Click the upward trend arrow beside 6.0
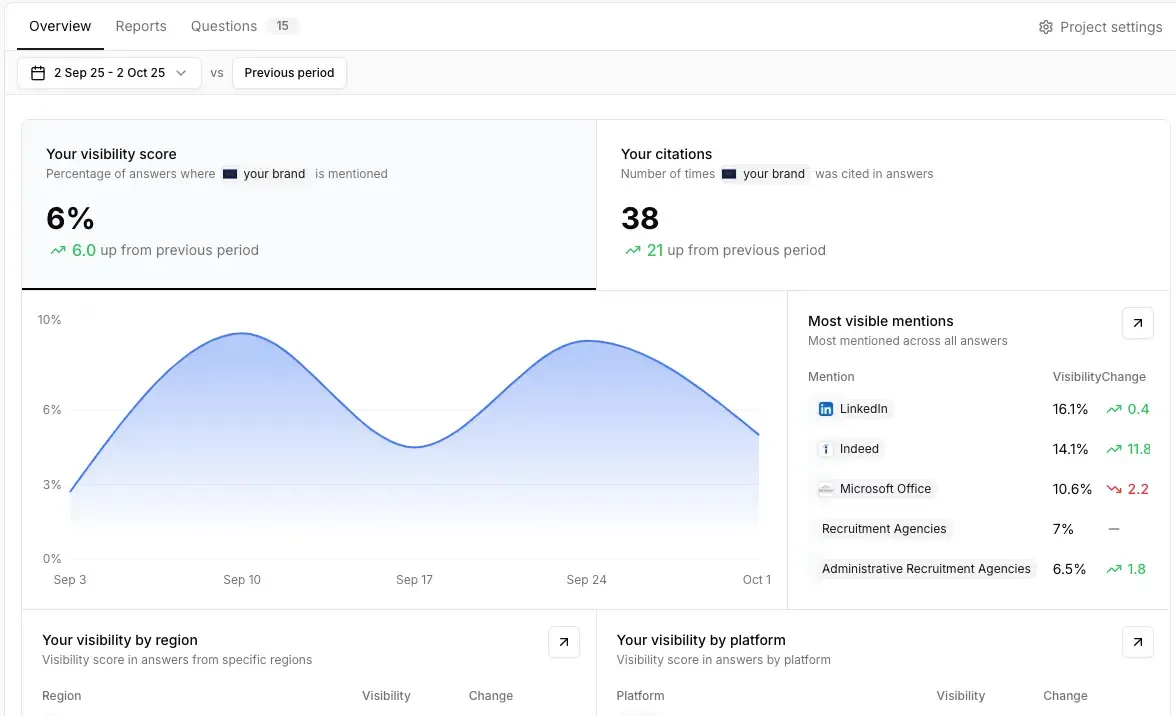This screenshot has width=1176, height=716. pos(58,250)
